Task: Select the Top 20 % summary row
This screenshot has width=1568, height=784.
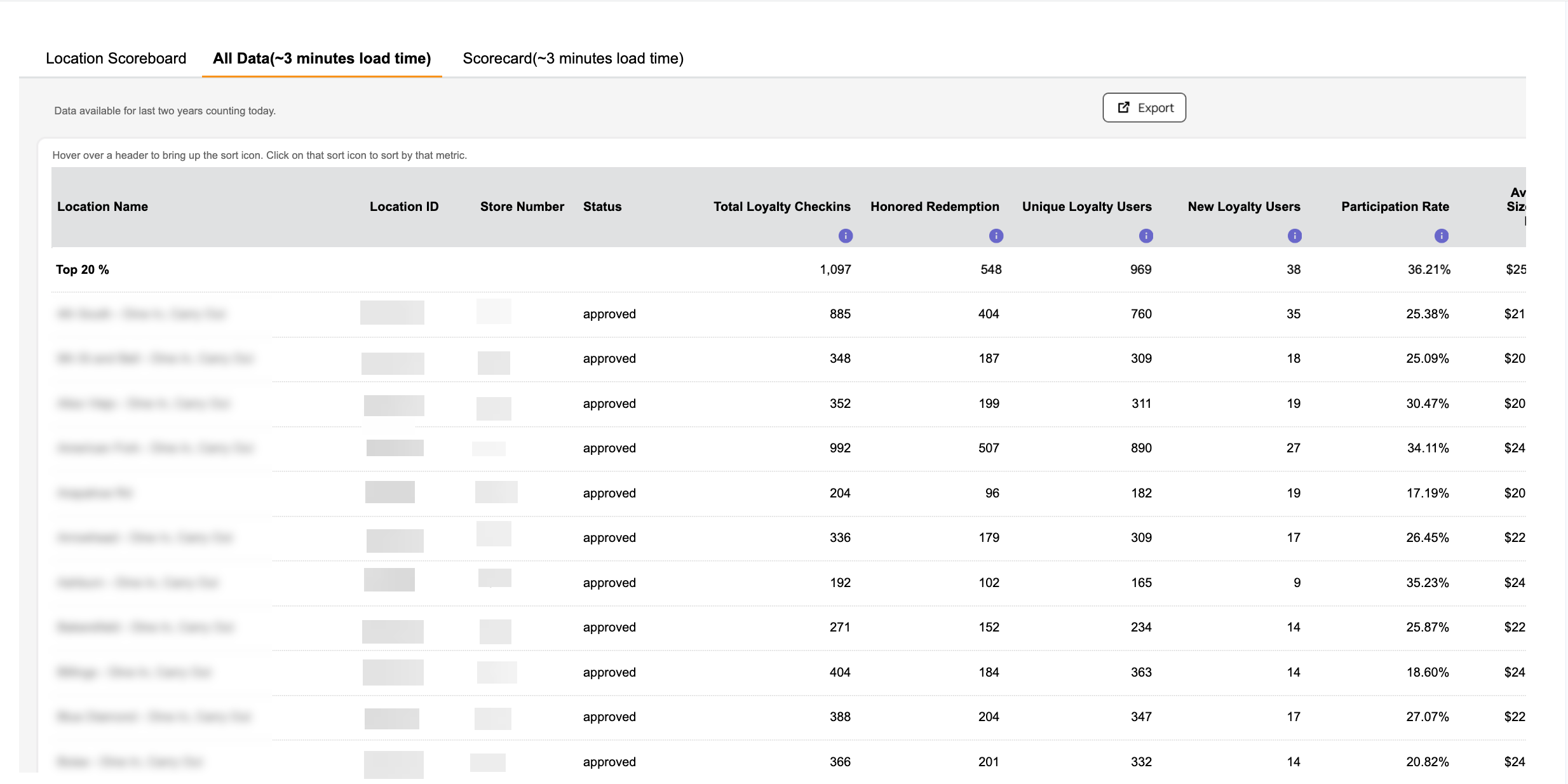Action: coord(788,269)
